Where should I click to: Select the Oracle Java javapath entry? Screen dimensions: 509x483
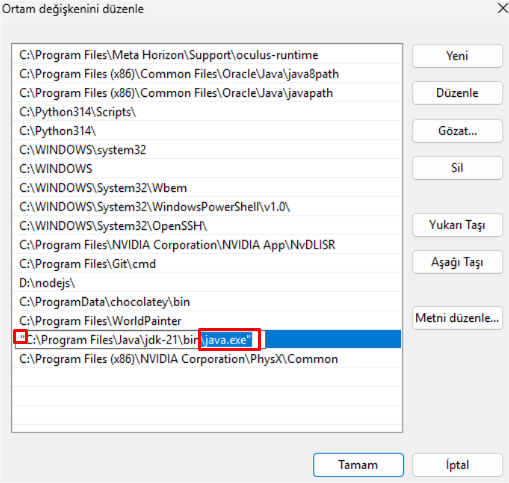[x=207, y=93]
